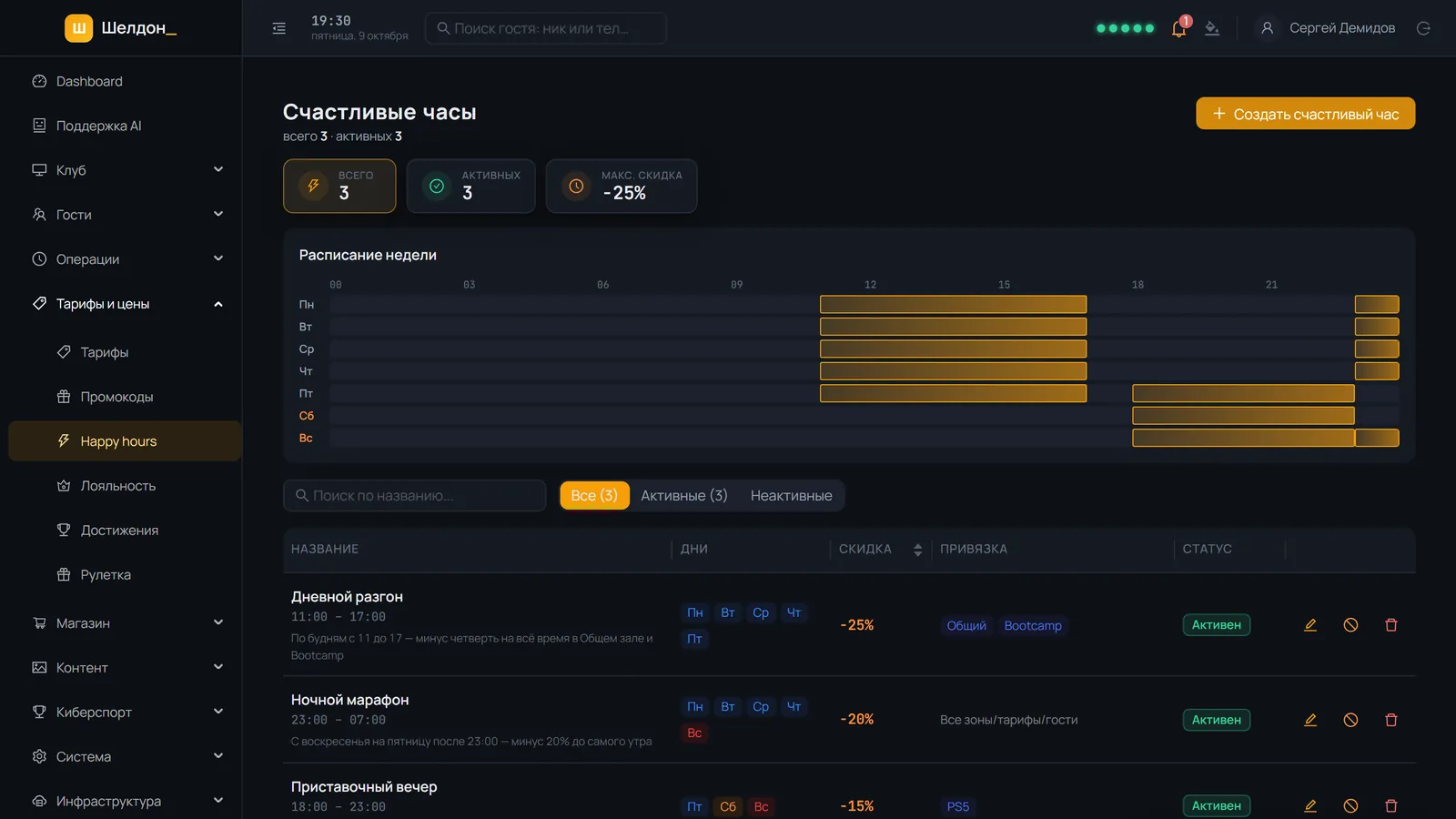Click the Шелдон logo icon
Image resolution: width=1456 pixels, height=819 pixels.
point(79,28)
